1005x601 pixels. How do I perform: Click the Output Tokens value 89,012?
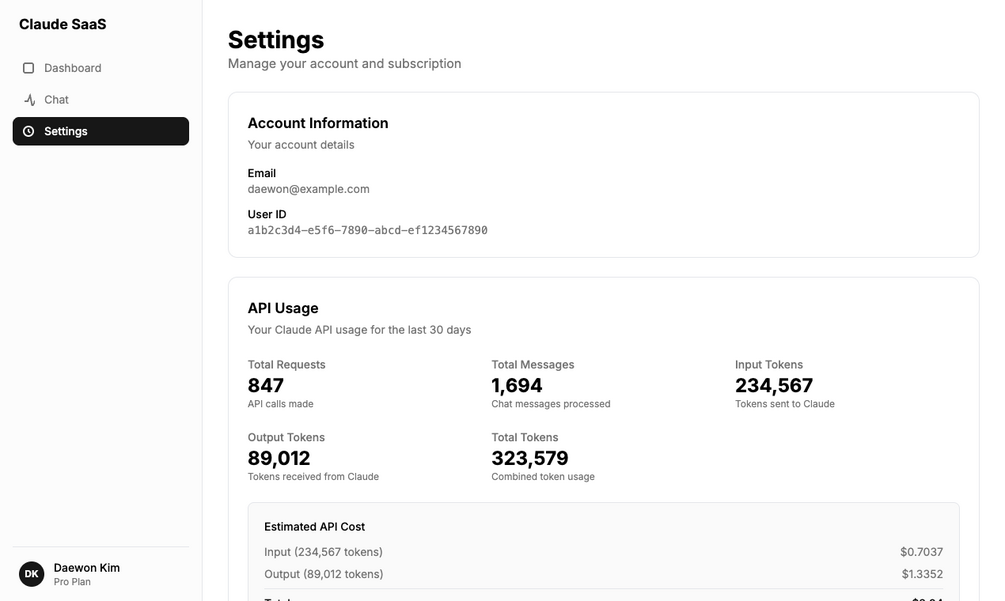point(279,458)
